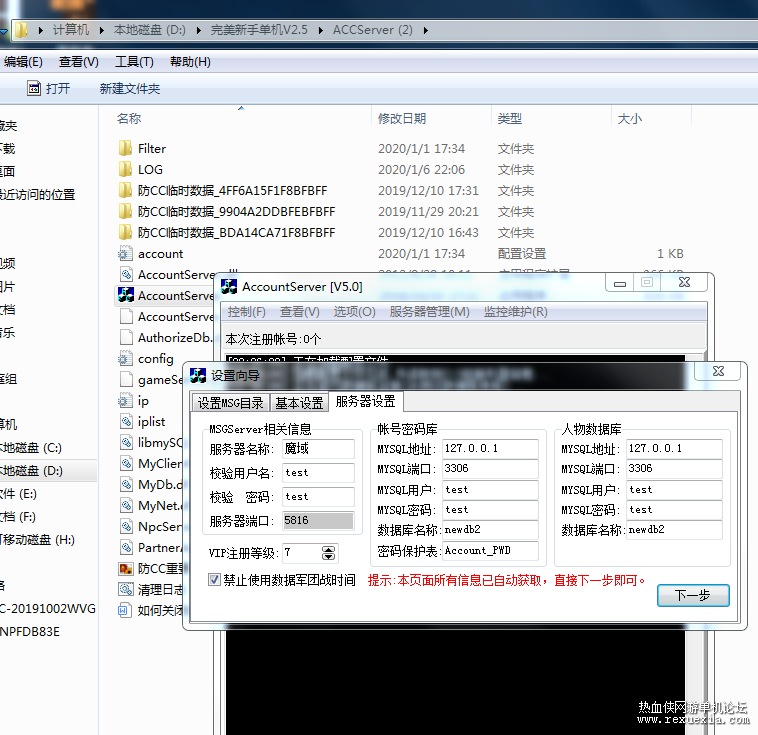Click 帐号密码库 MYSQL地址 field
Image resolution: width=758 pixels, height=735 pixels.
[x=490, y=449]
